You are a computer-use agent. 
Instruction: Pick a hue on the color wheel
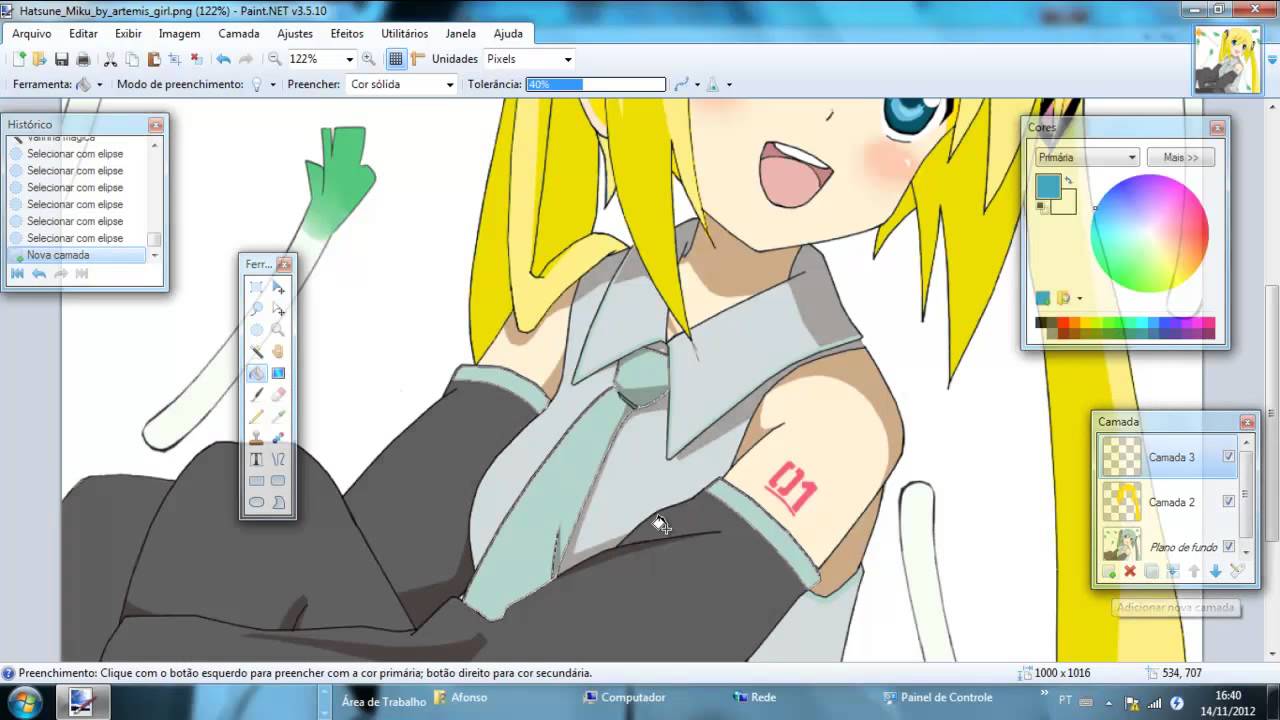coord(1149,234)
